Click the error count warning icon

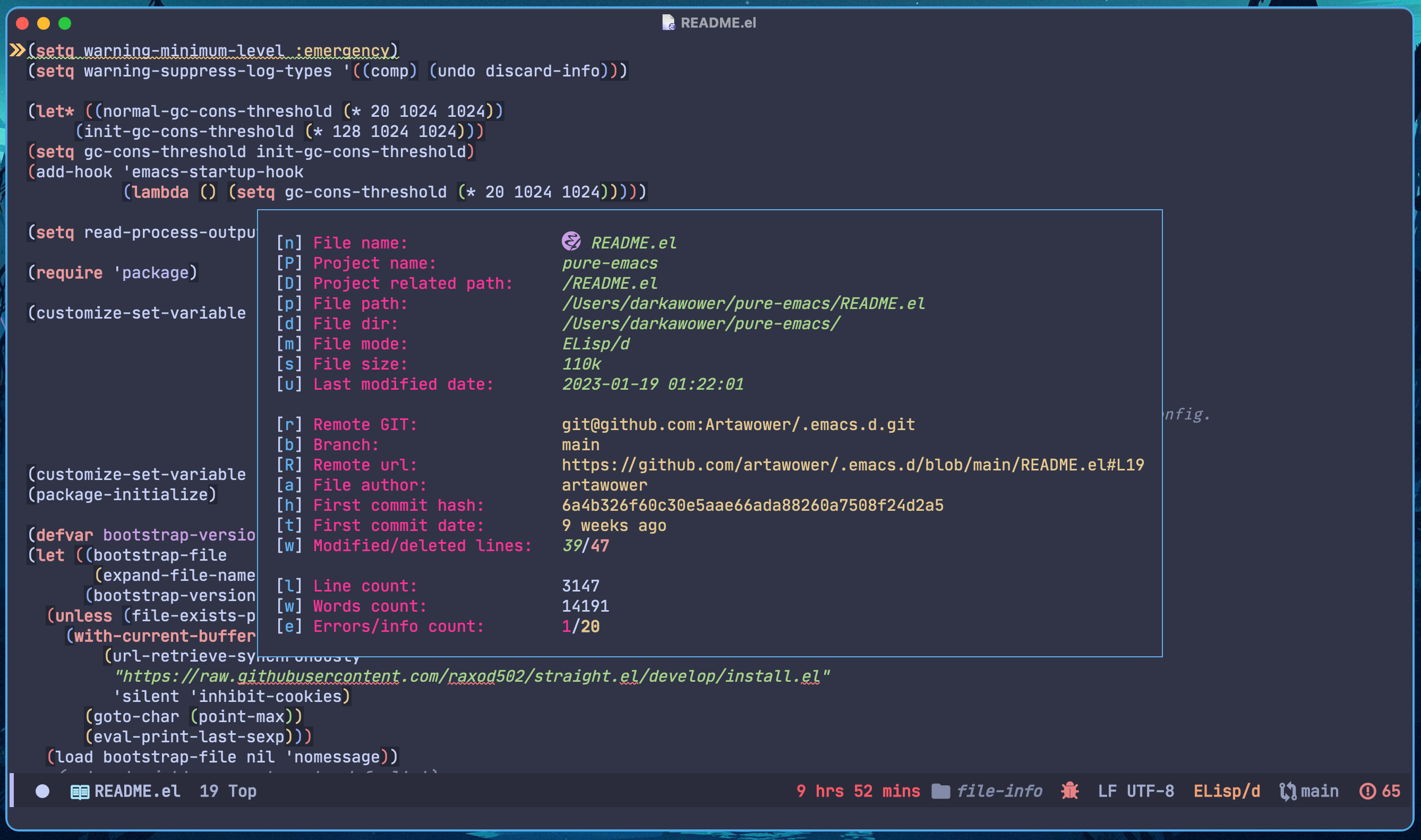(x=1367, y=791)
